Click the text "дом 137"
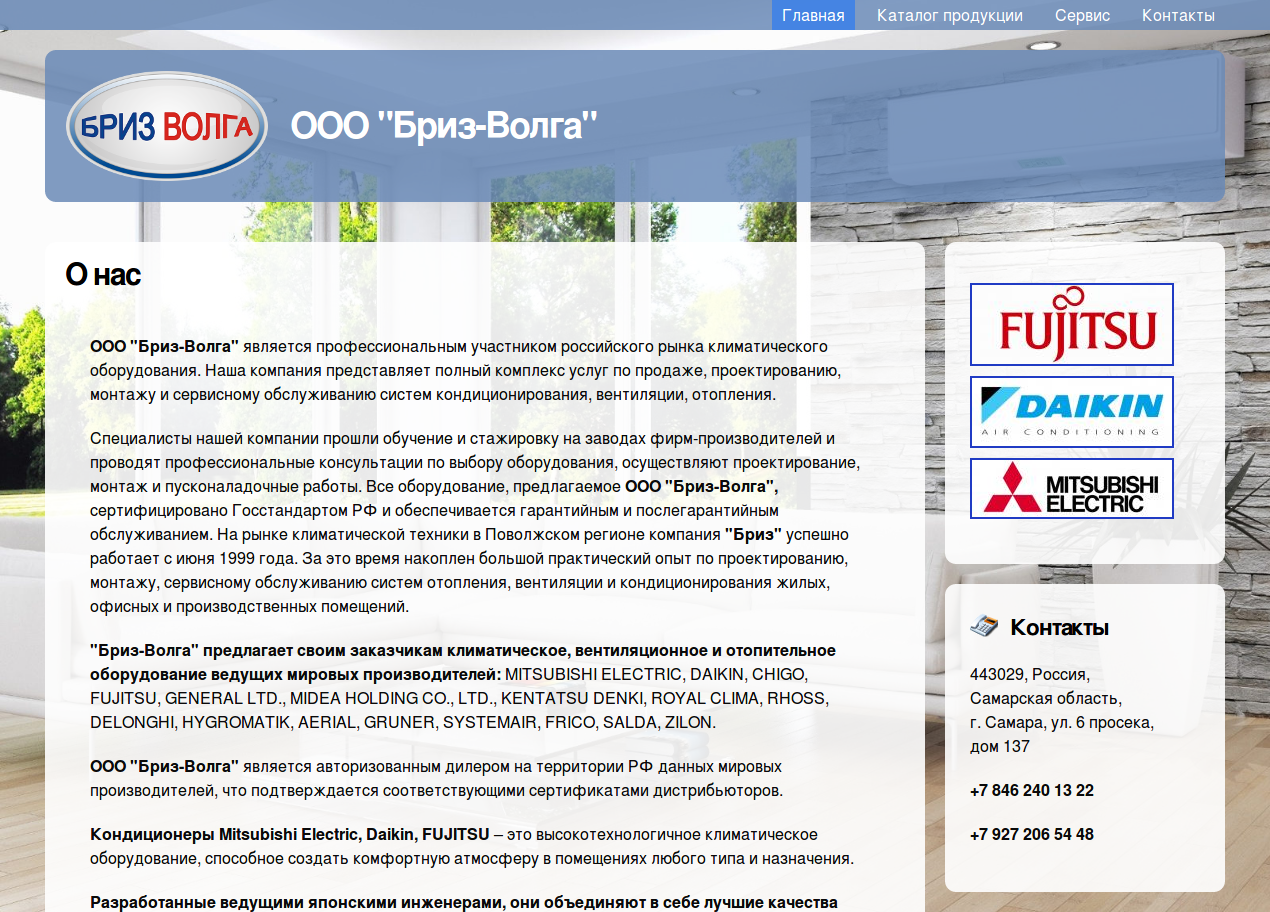Screen dimensions: 1270x912 (x=1000, y=746)
